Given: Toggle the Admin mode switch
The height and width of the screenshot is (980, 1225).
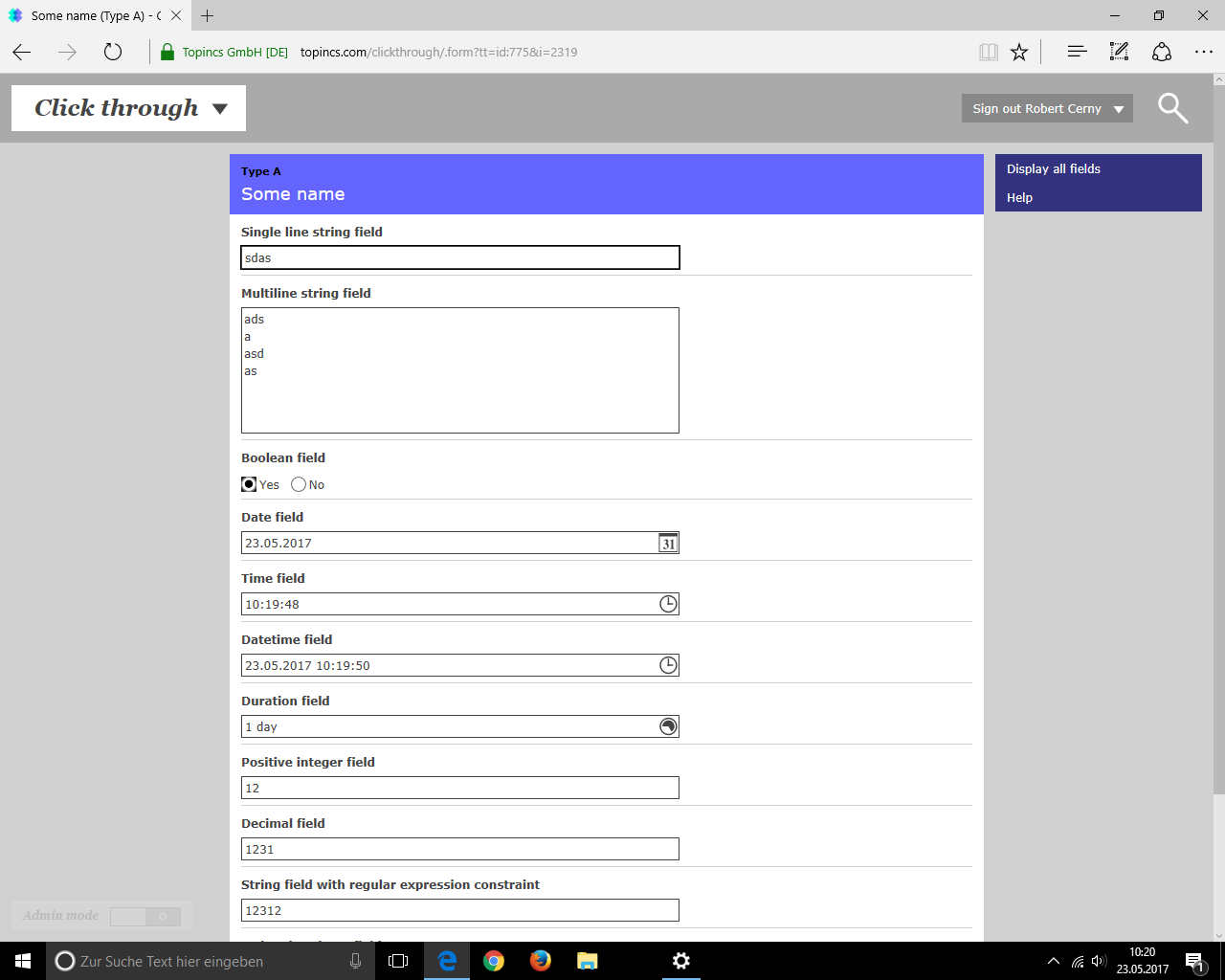Looking at the screenshot, I should point(145,917).
